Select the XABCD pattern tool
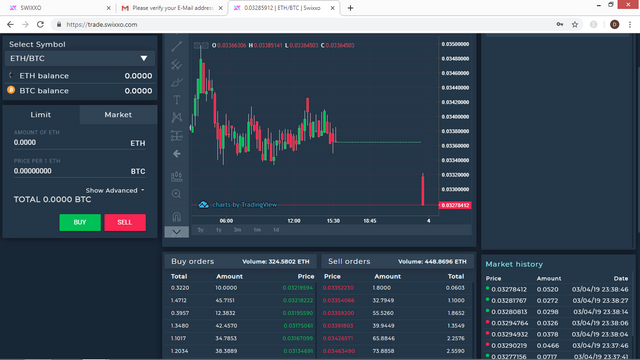The height and width of the screenshot is (360, 640). (176, 118)
